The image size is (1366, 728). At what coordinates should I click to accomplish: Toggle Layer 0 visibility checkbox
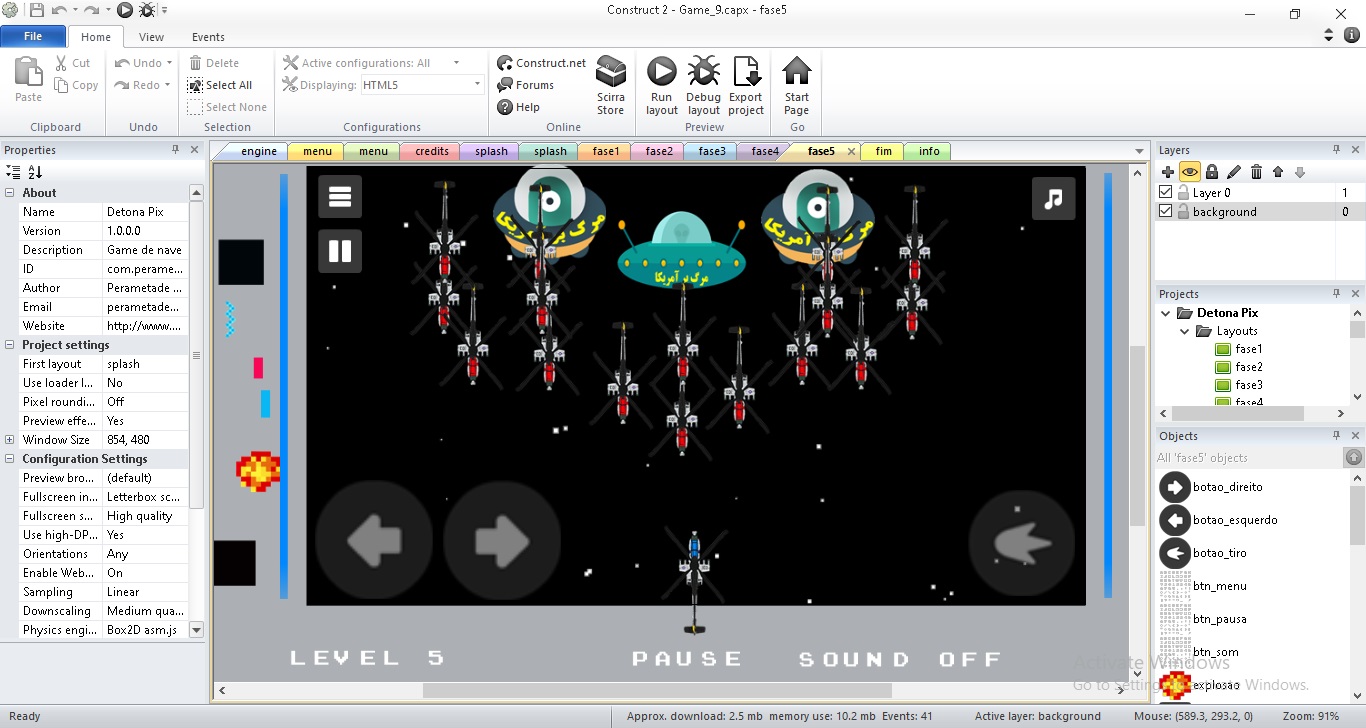click(1165, 192)
